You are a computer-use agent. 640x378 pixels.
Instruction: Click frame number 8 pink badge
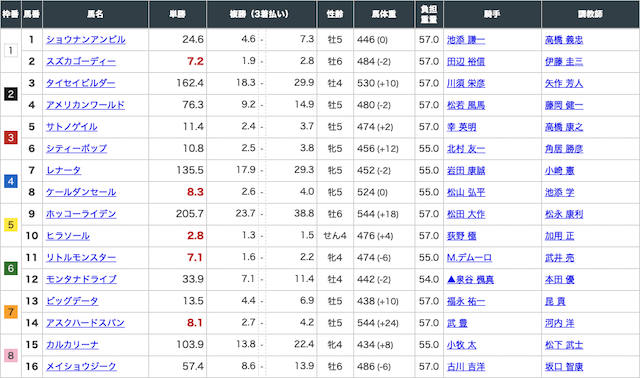[x=11, y=356]
